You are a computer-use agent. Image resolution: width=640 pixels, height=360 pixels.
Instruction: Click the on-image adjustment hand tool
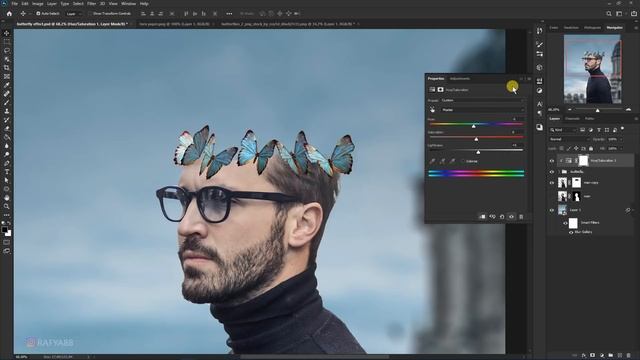(x=432, y=110)
